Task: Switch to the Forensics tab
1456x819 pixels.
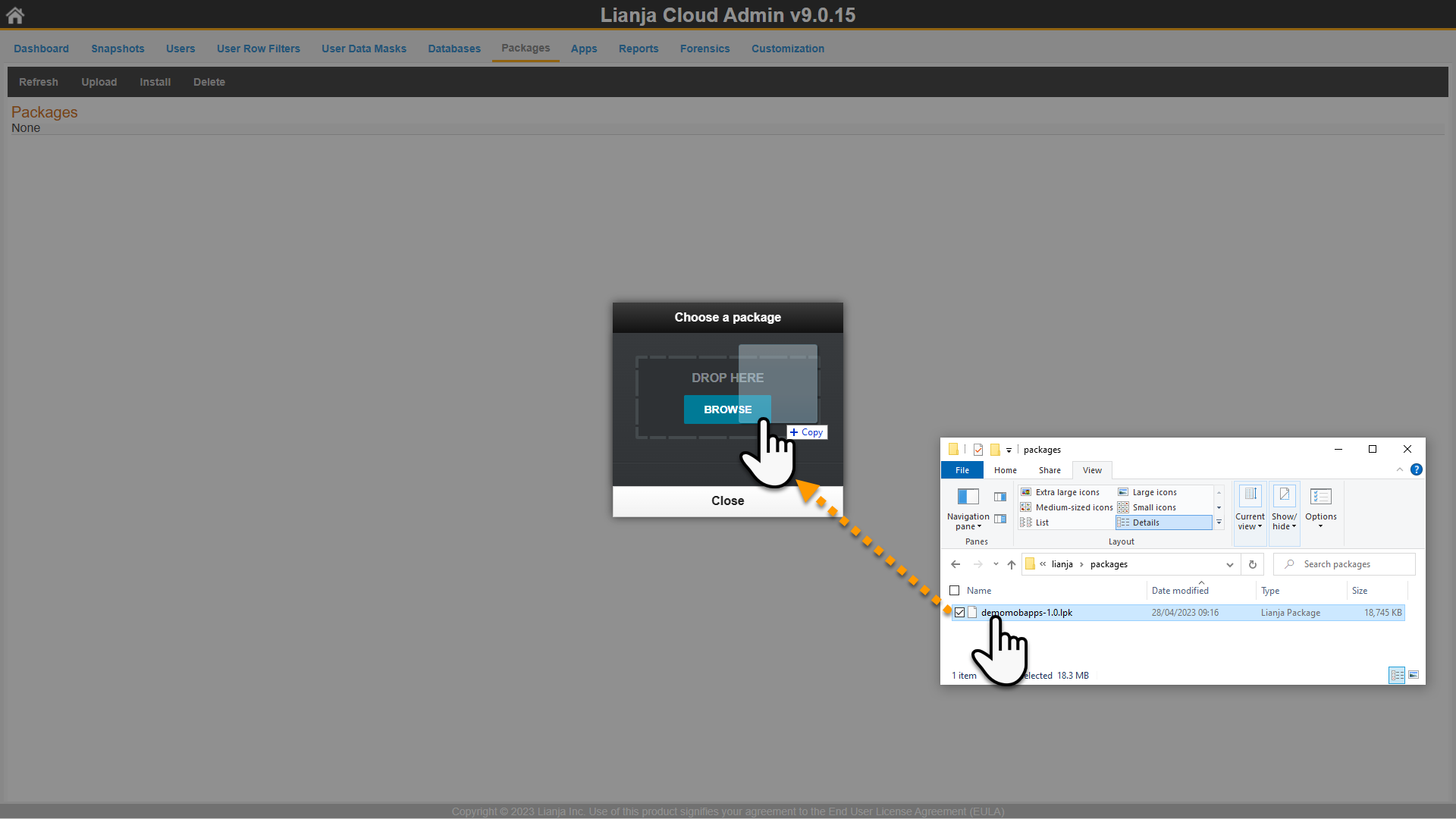Action: tap(704, 49)
